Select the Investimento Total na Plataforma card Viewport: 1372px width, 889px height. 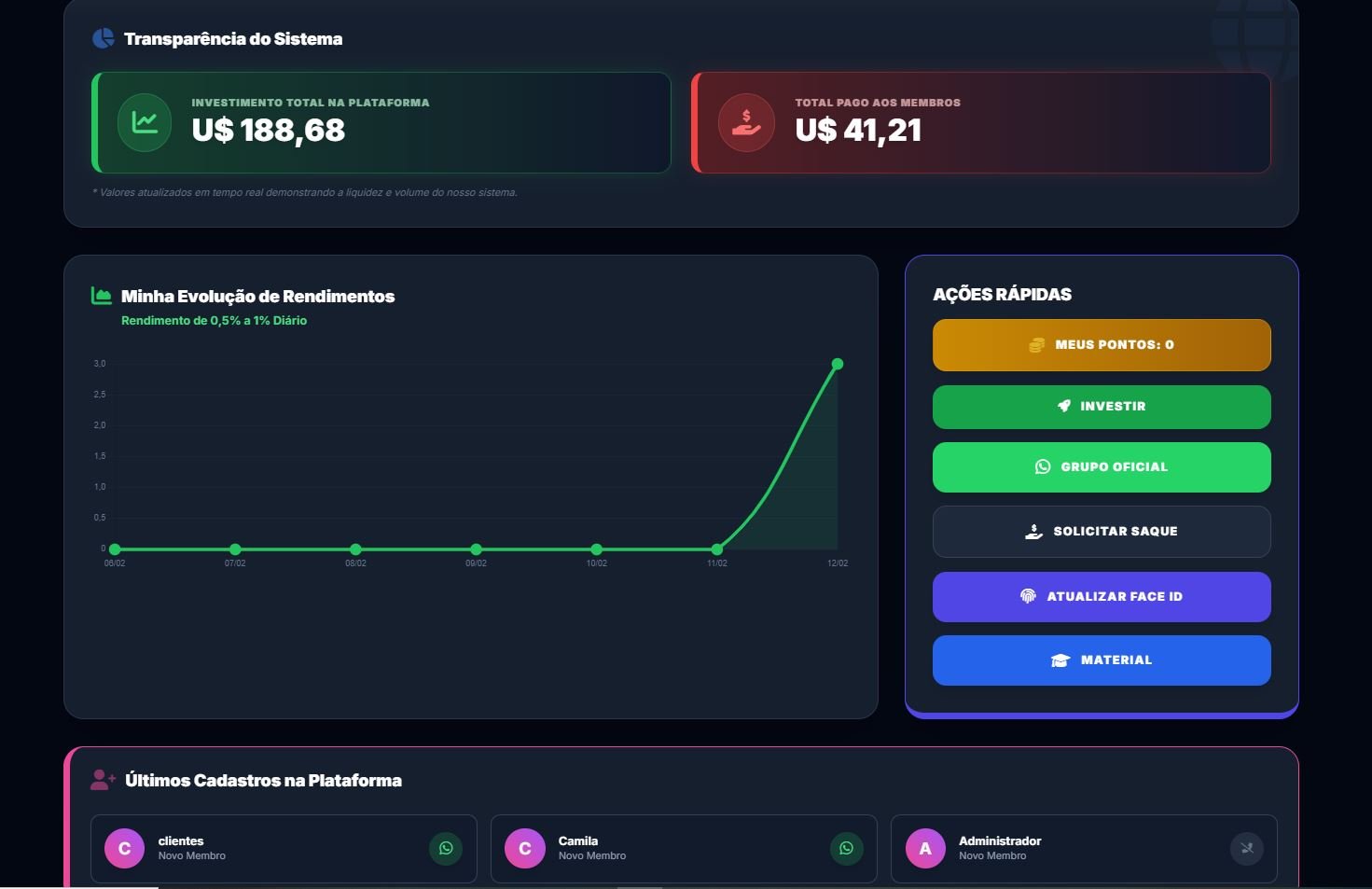point(382,122)
